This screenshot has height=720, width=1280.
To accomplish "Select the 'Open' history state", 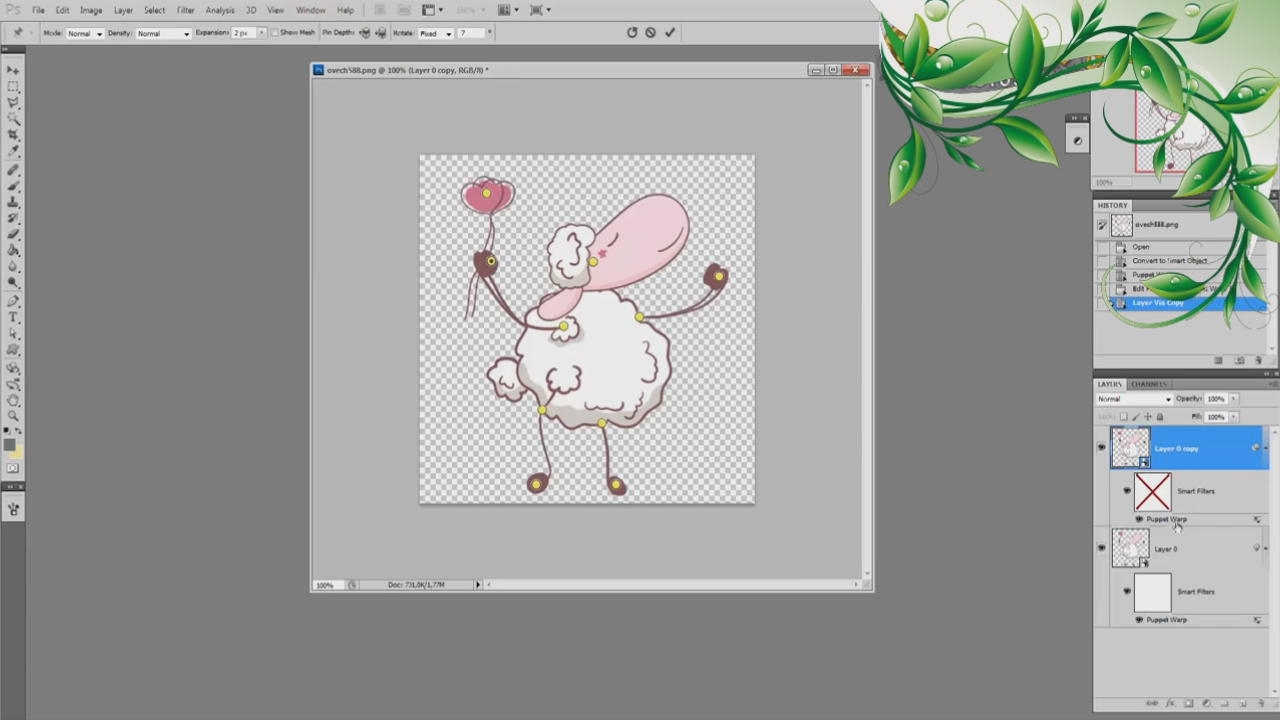I will coord(1182,247).
